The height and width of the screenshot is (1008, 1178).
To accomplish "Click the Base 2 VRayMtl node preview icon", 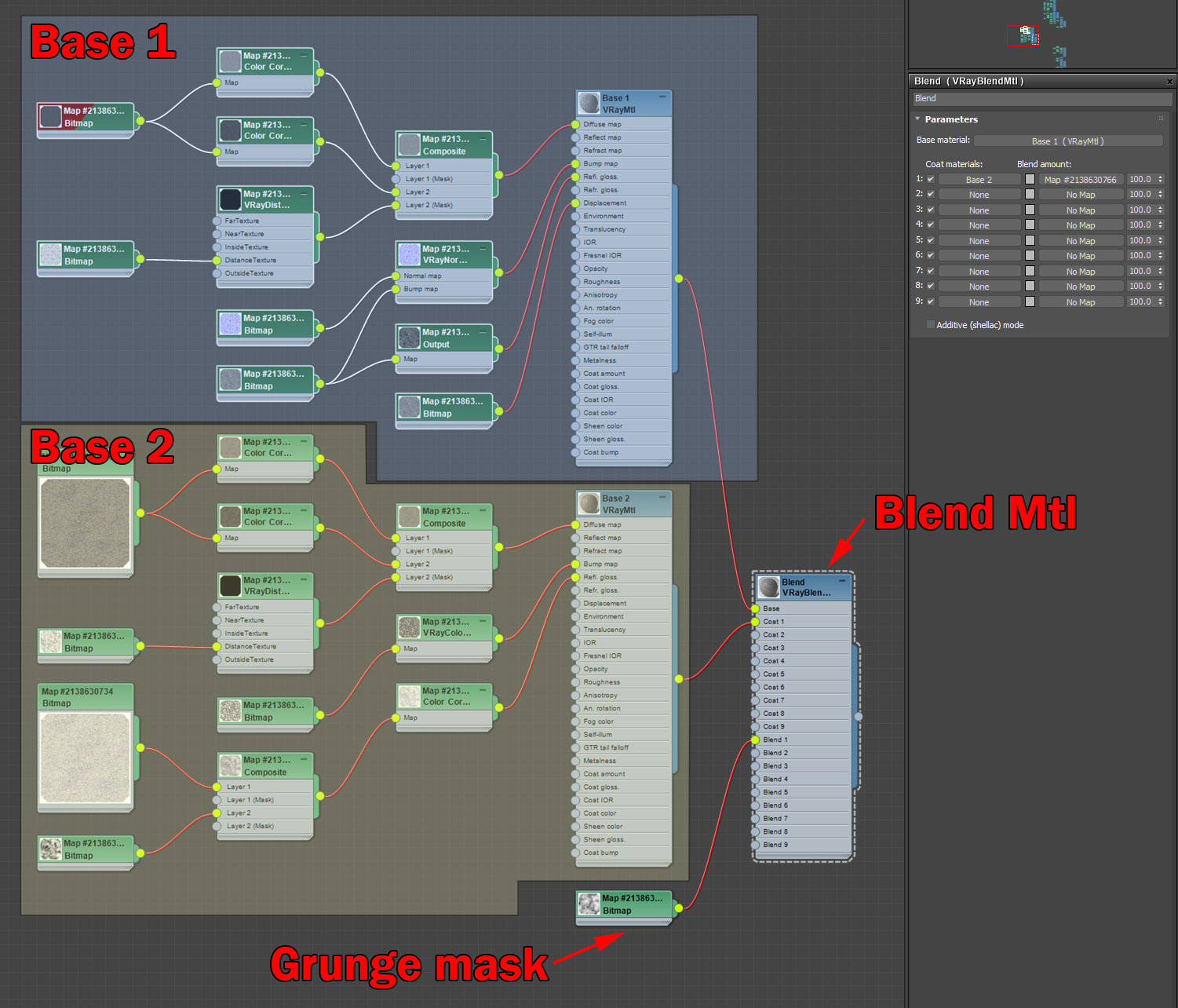I will tap(589, 504).
